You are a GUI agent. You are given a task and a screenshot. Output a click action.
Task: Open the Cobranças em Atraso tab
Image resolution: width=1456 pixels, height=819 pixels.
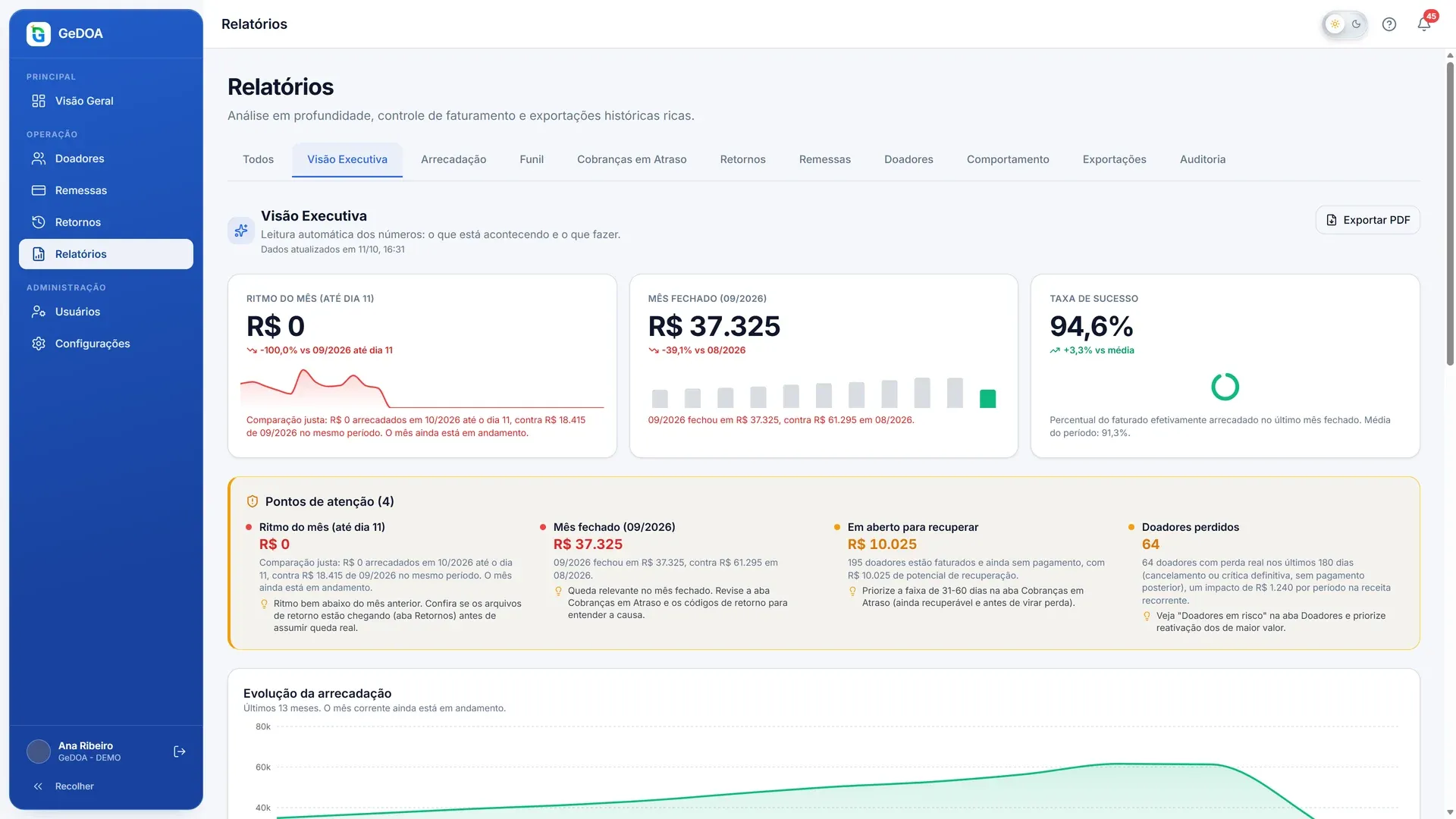[632, 159]
